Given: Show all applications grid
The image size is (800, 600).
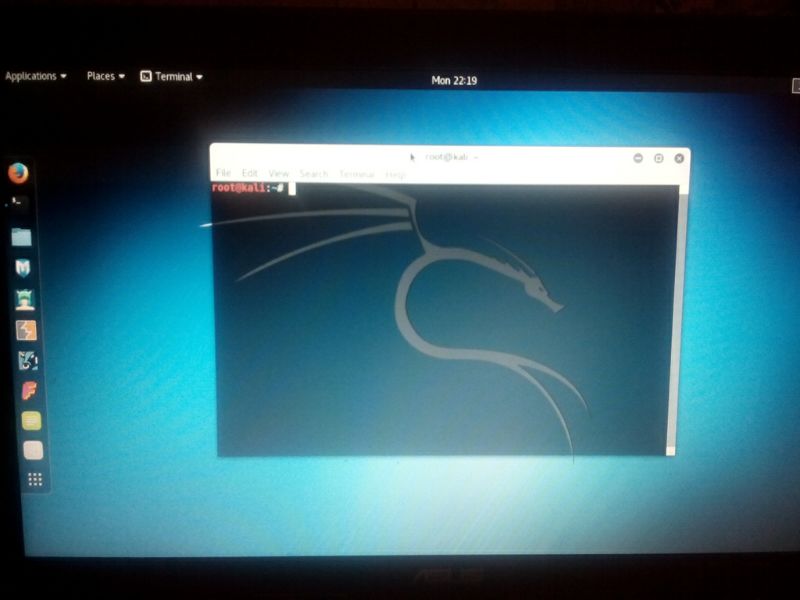Looking at the screenshot, I should tap(35, 479).
